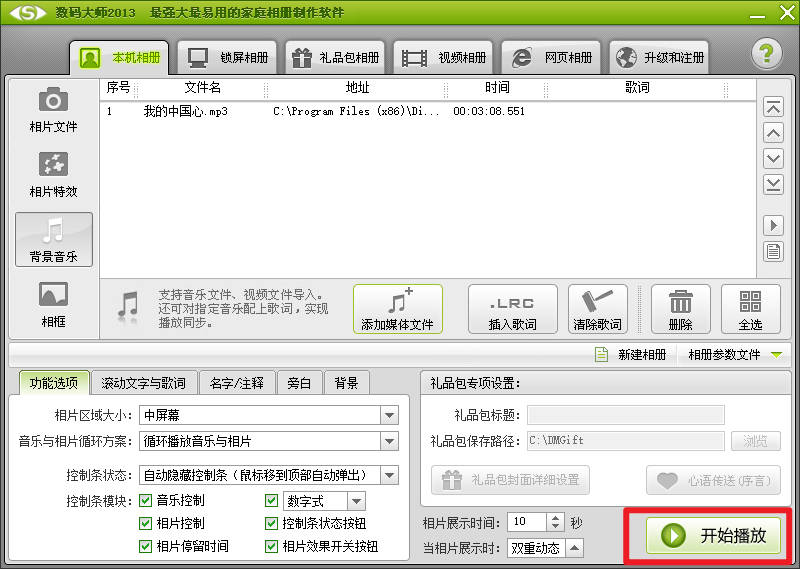Click the 心语传送(序言) heart button

tap(713, 480)
